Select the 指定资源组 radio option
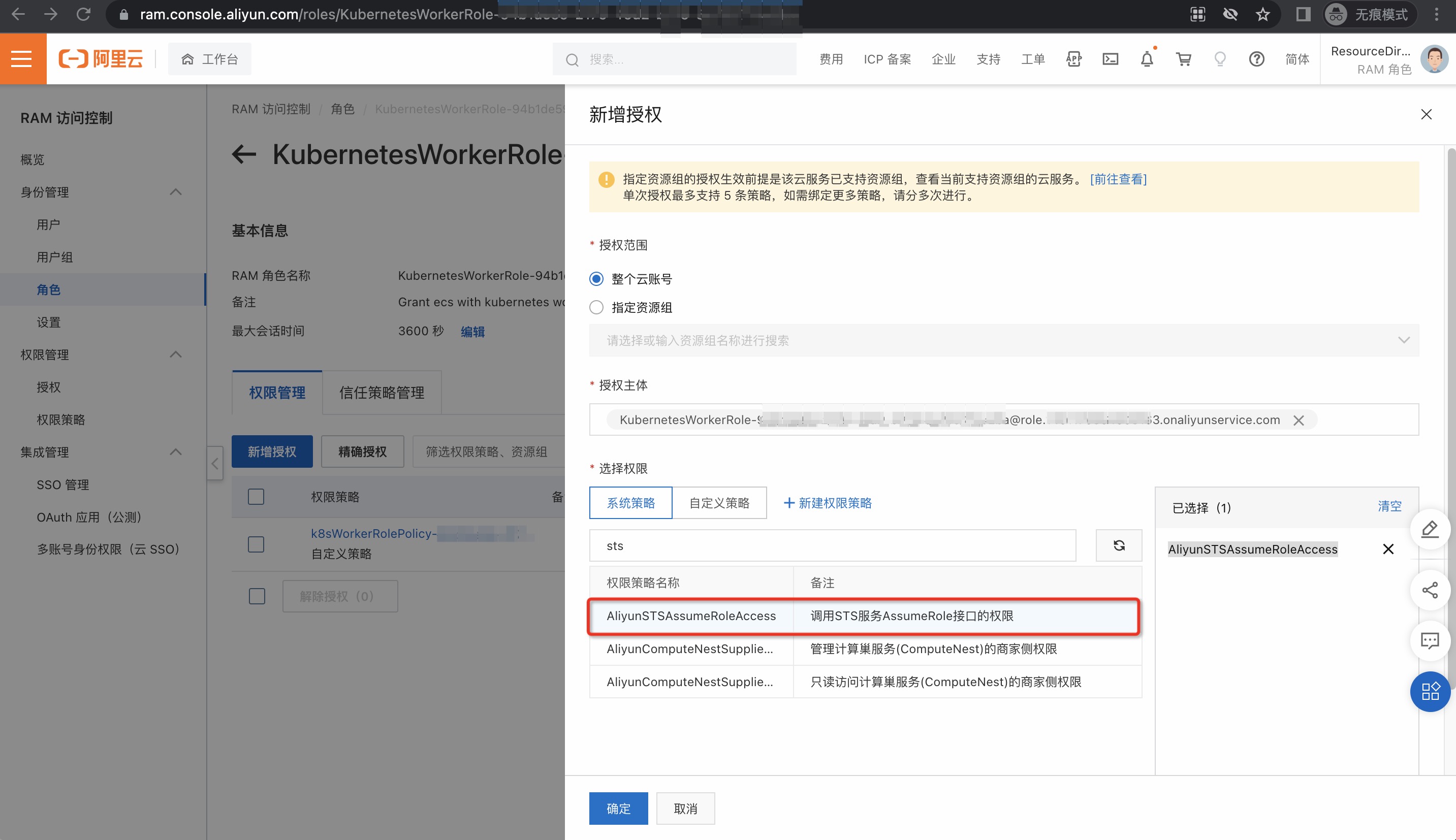Image resolution: width=1456 pixels, height=840 pixels. pos(596,307)
